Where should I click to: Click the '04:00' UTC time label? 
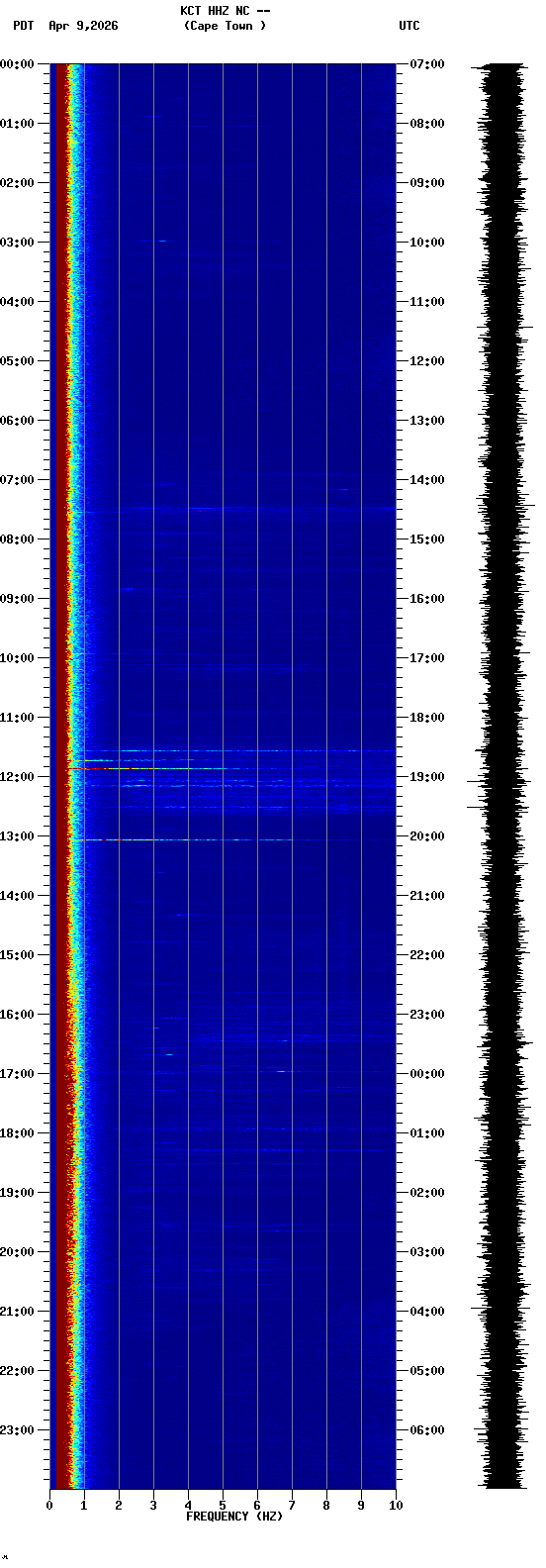click(x=427, y=1312)
